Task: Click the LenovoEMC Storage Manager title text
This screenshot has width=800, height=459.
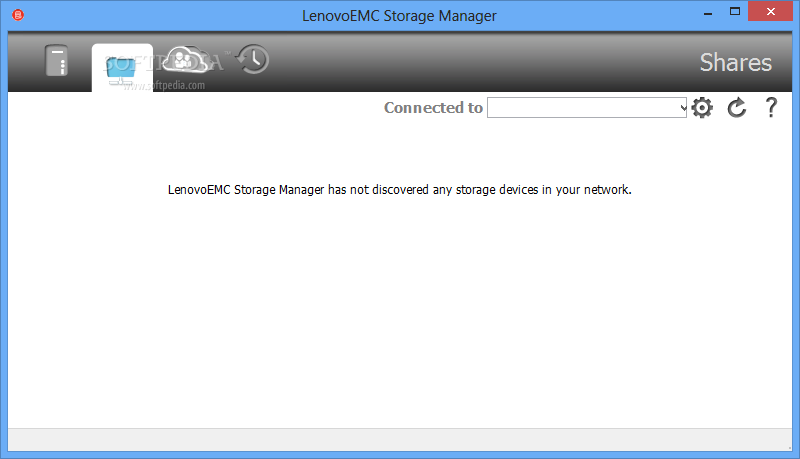Action: point(399,16)
